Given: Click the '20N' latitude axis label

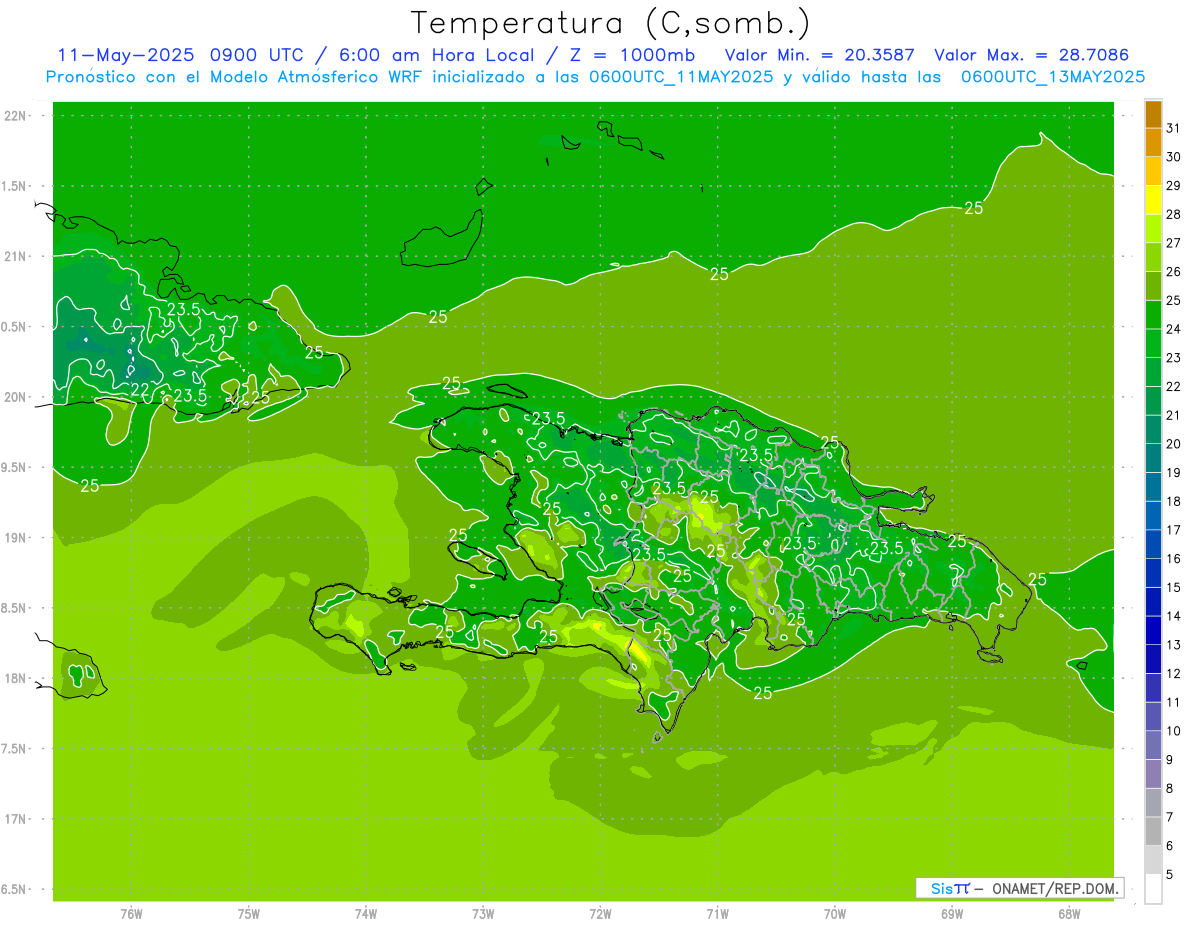Looking at the screenshot, I should 15,397.
